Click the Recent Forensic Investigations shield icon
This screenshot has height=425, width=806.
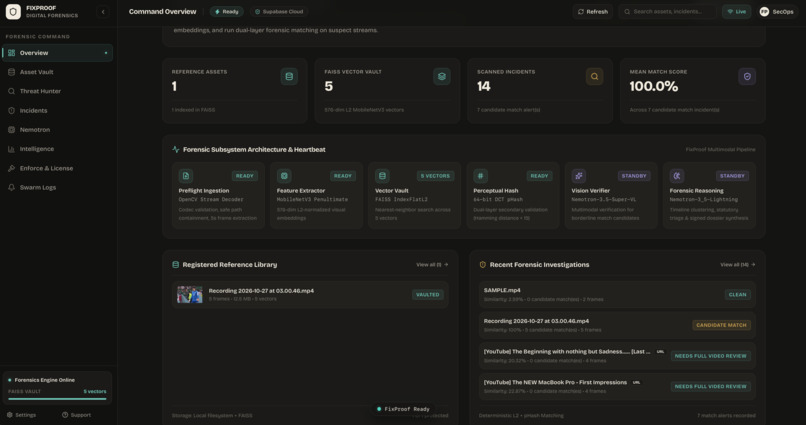pyautogui.click(x=482, y=265)
